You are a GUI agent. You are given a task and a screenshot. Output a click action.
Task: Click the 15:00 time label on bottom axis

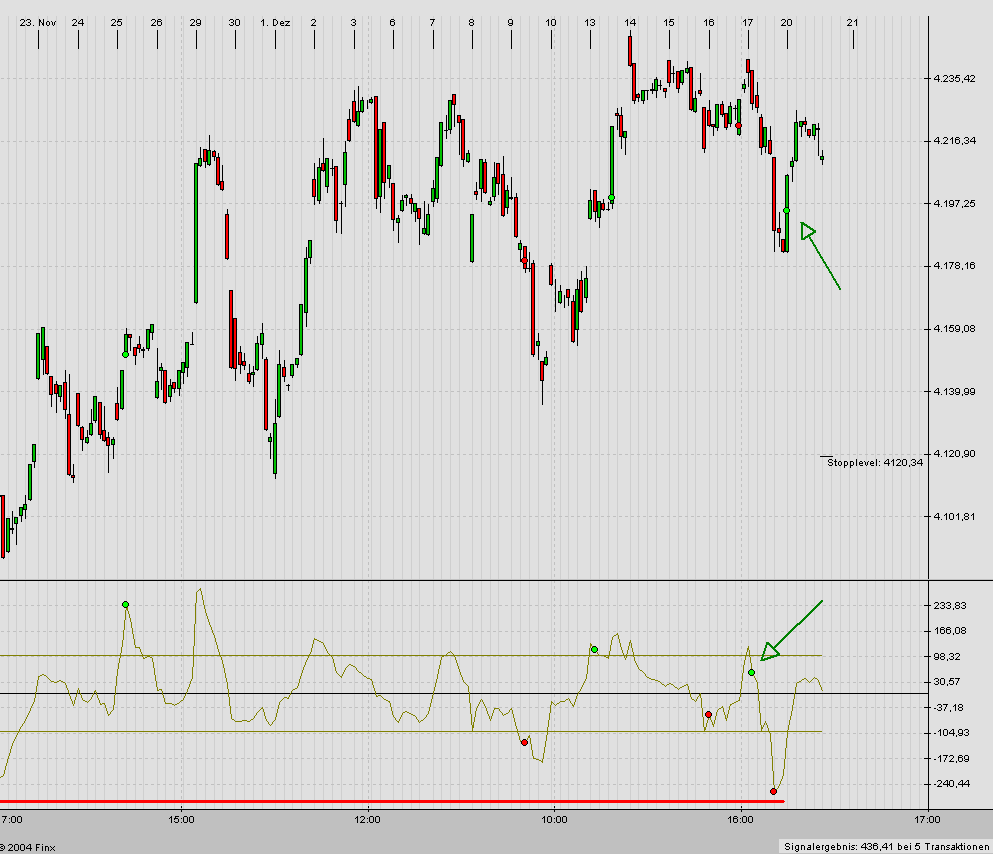pos(181,820)
